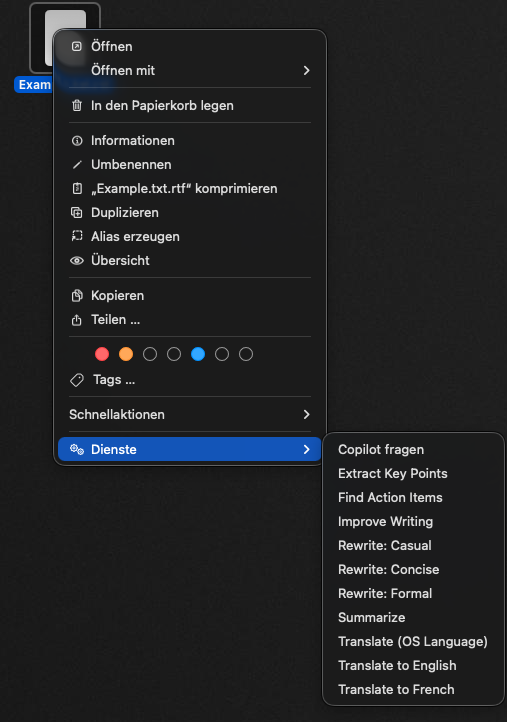Image resolution: width=507 pixels, height=722 pixels.
Task: Expand the Öffnen mit submenu arrow
Action: point(306,70)
